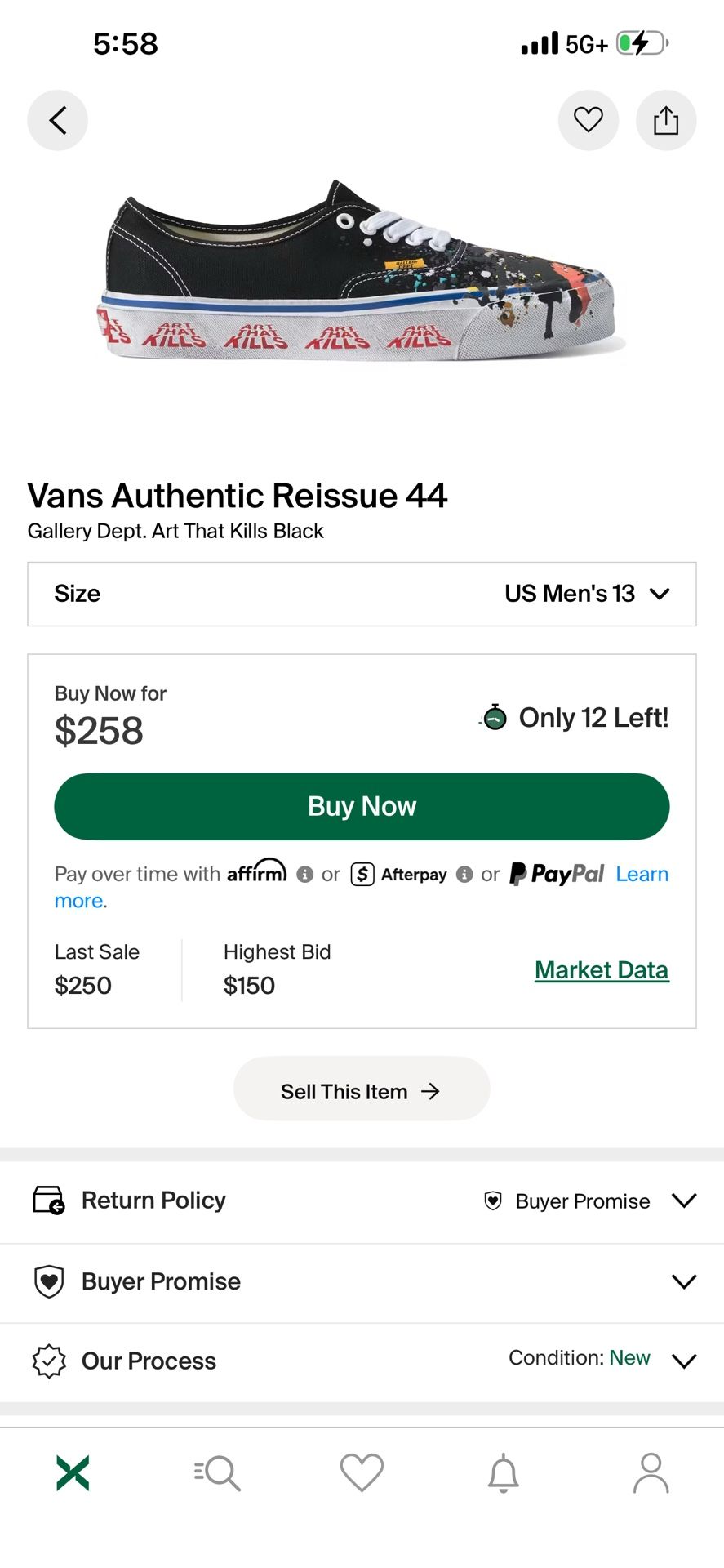Tap the back arrow button

click(57, 121)
